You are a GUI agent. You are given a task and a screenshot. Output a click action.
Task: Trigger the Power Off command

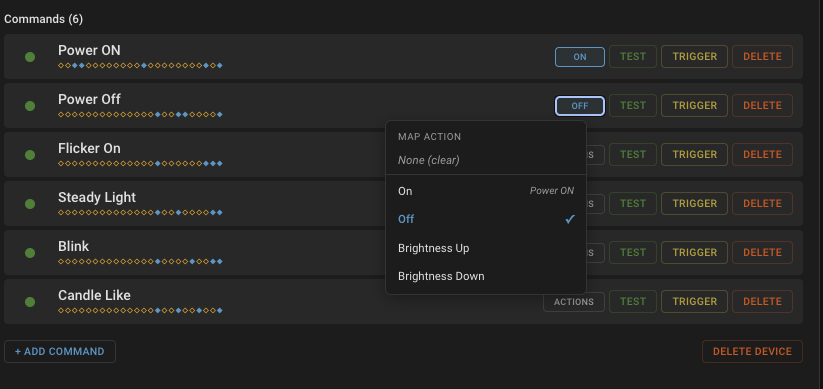tap(694, 106)
